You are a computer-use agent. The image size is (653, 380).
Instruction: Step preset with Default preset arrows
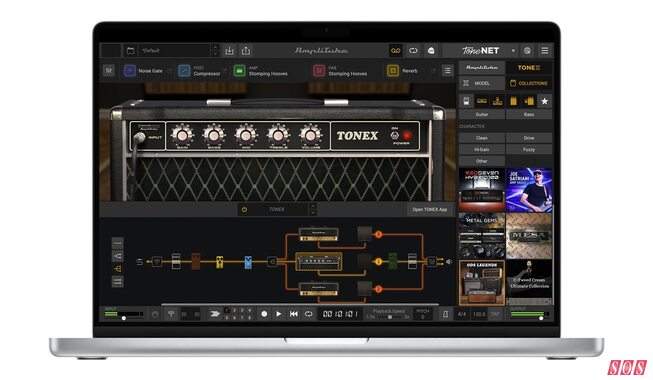point(215,50)
